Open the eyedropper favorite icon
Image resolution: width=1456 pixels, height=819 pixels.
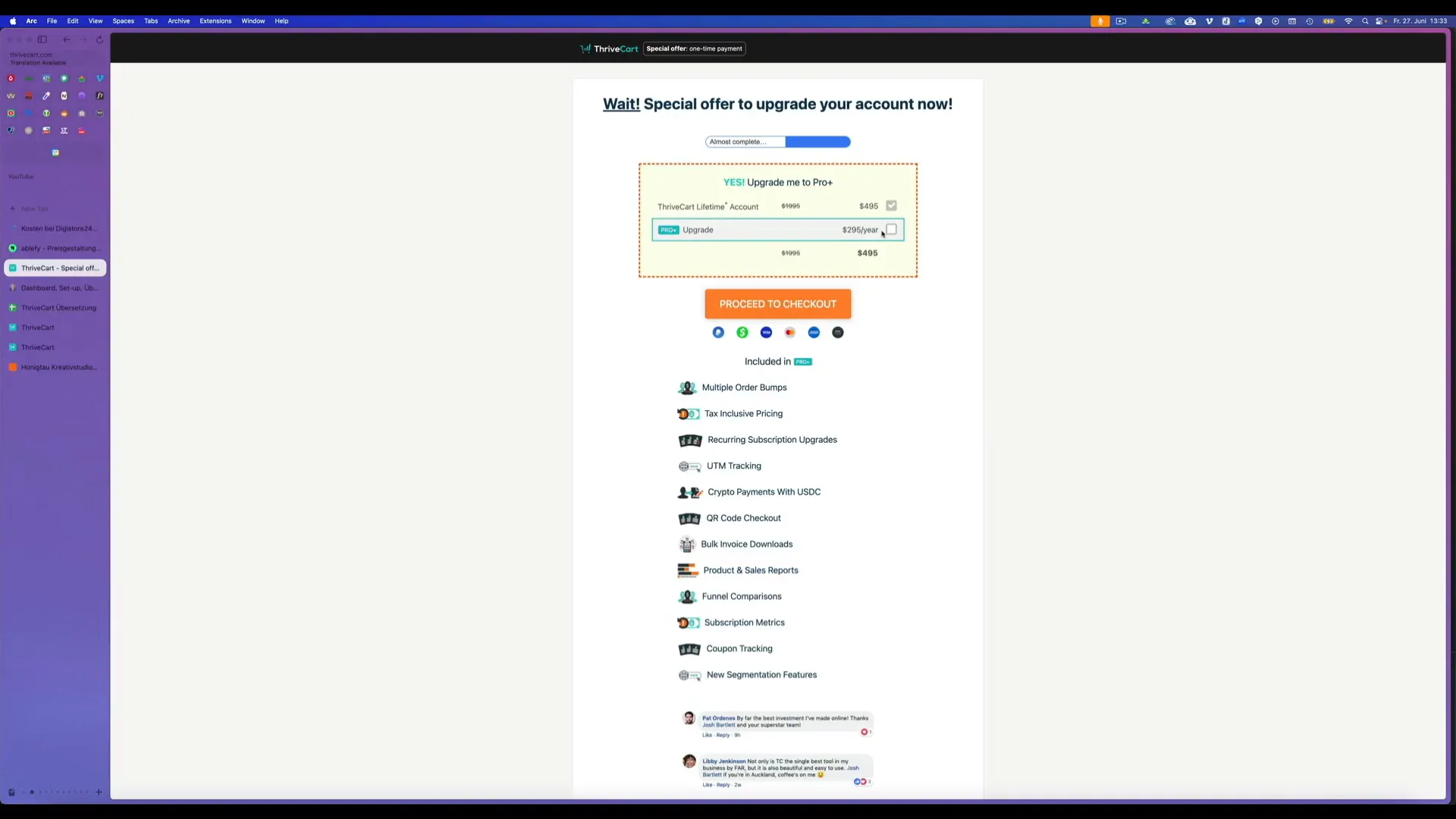(46, 96)
